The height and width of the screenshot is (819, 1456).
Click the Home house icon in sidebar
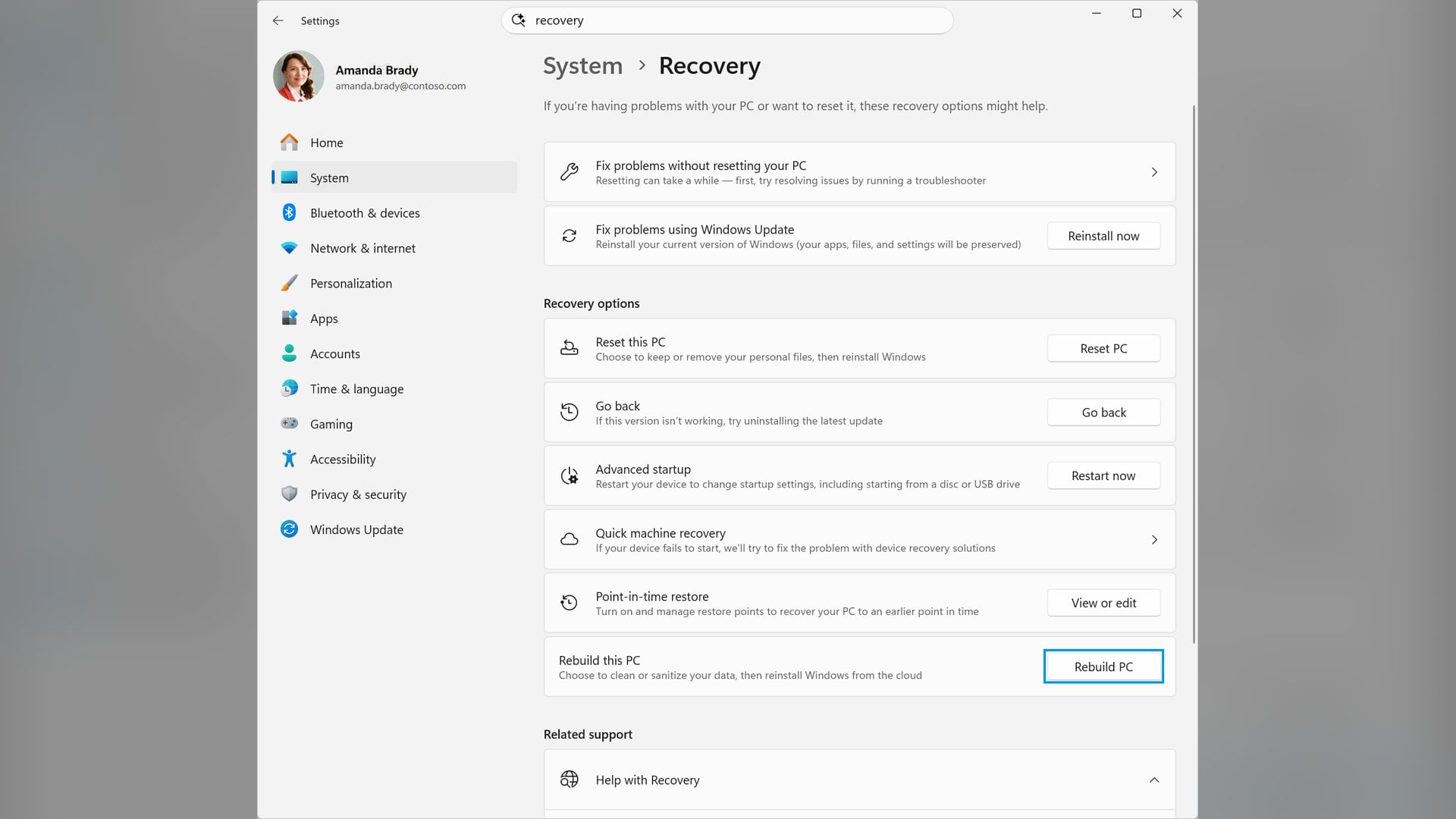click(x=289, y=143)
